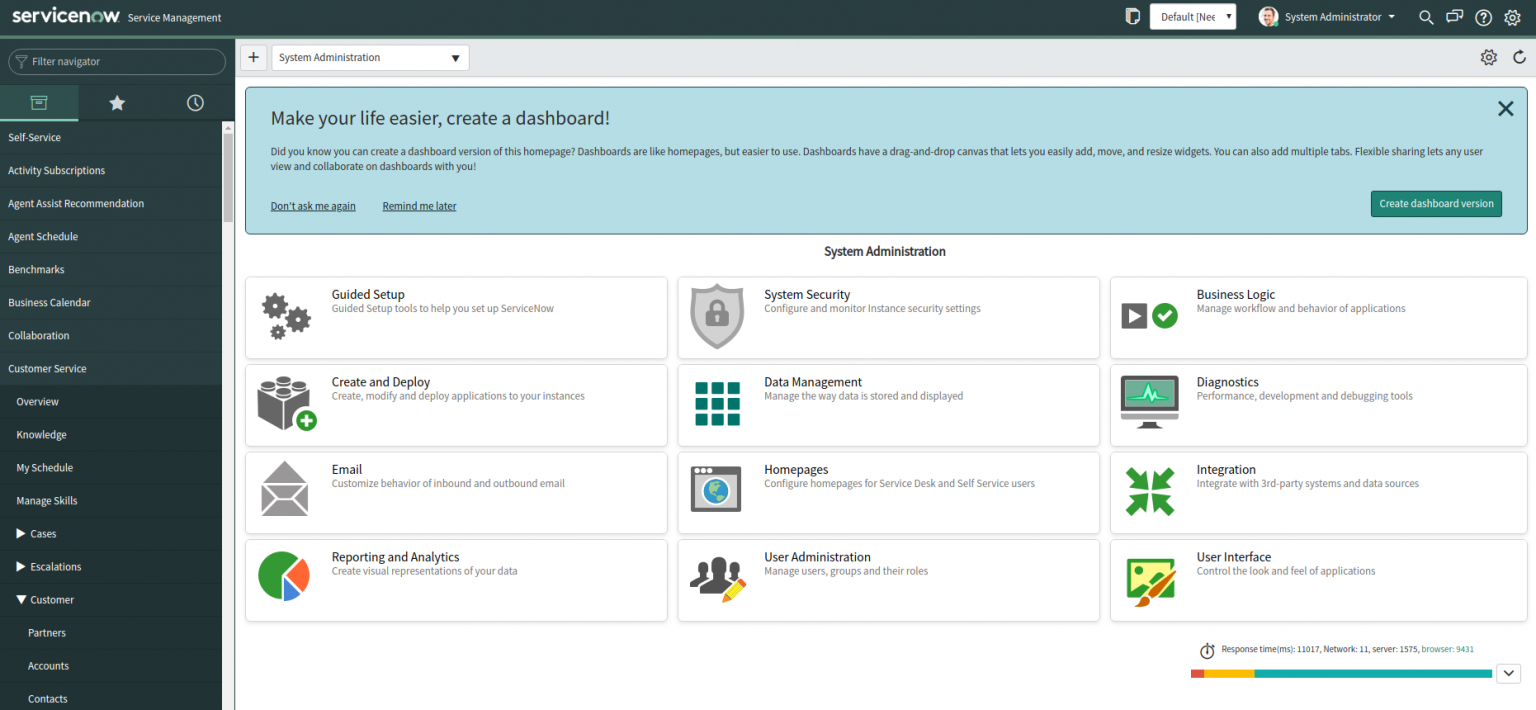Open the Reporting and Analytics pie chart icon
The height and width of the screenshot is (710, 1536).
pos(286,578)
